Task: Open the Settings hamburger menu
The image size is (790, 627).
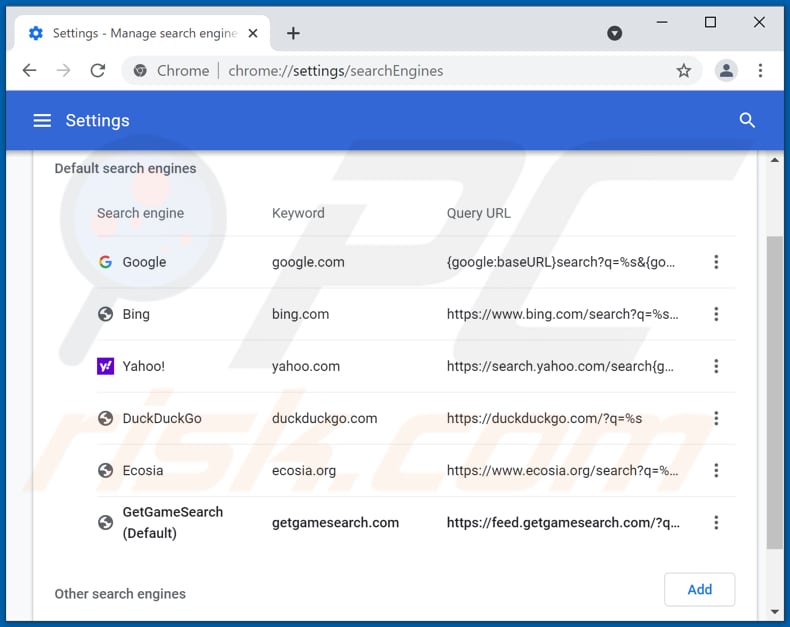Action: pos(42,120)
